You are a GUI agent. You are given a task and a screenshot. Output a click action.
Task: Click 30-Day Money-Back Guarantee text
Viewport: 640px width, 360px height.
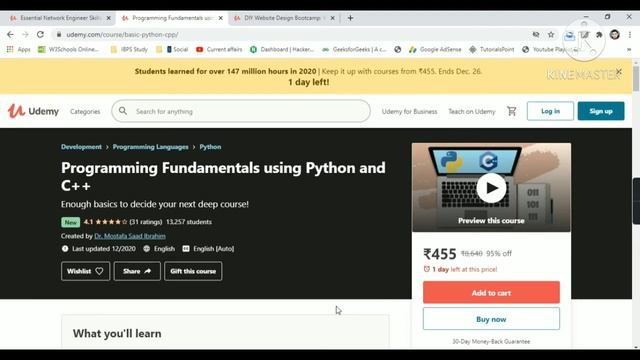tap(491, 341)
